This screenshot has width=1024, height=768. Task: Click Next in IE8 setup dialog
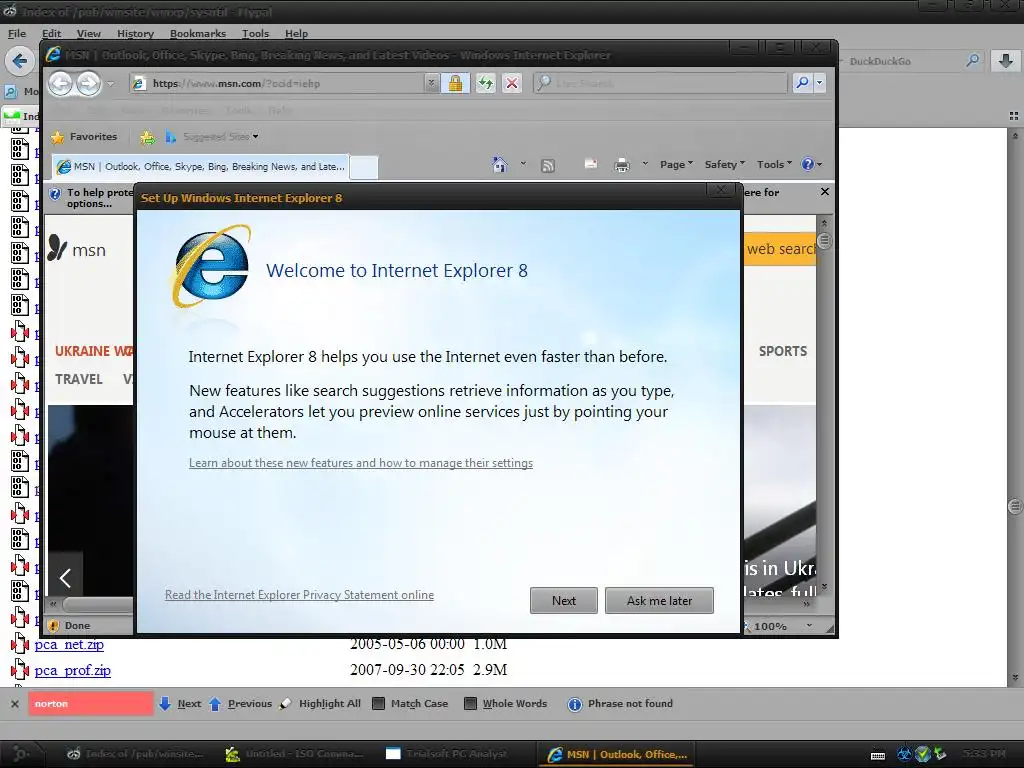click(x=564, y=600)
